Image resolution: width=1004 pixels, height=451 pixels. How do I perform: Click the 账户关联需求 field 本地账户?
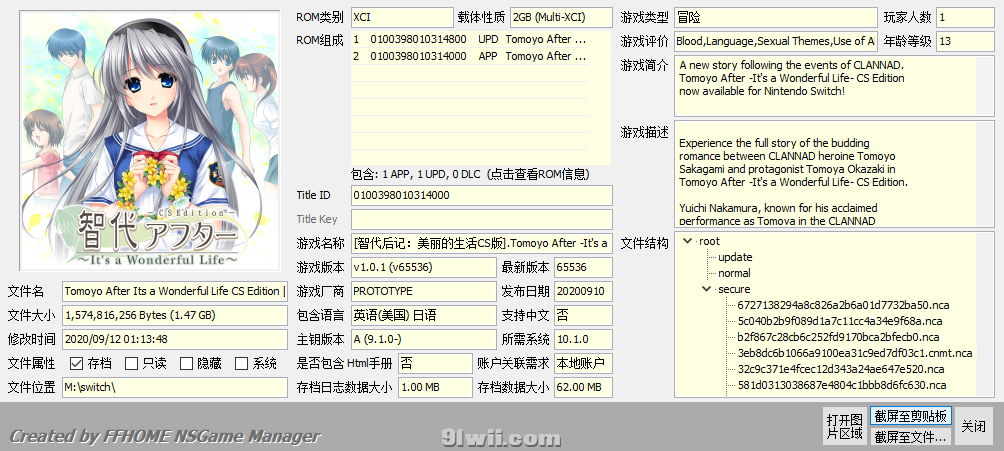tap(583, 363)
